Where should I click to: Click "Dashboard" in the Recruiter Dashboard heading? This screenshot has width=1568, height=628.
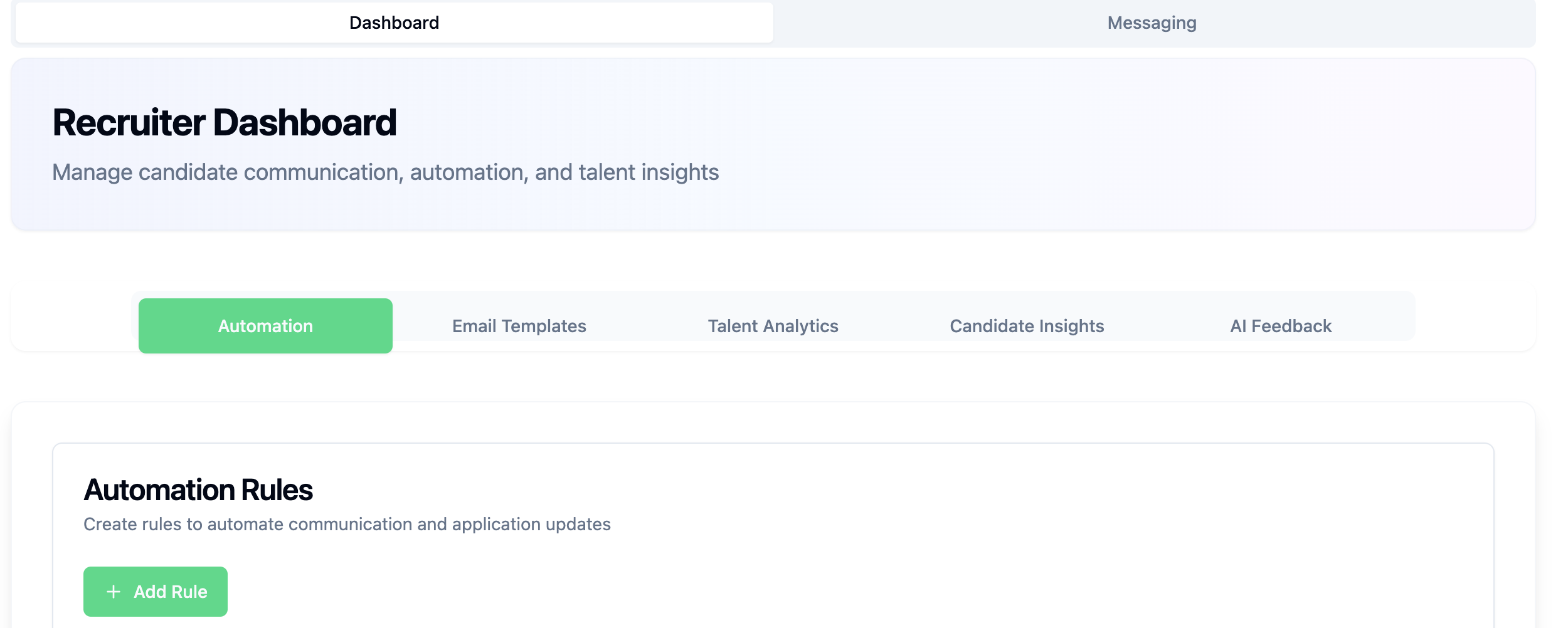pyautogui.click(x=305, y=122)
